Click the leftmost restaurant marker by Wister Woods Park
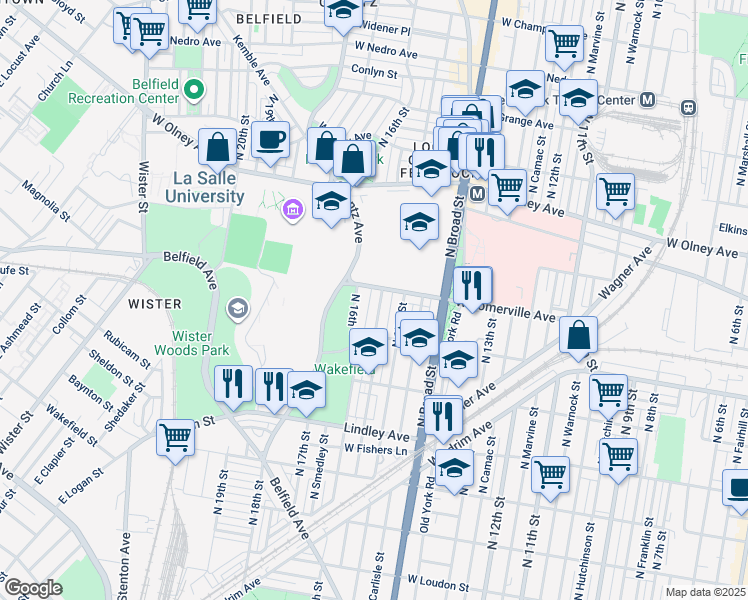748x600 pixels. pyautogui.click(x=233, y=387)
